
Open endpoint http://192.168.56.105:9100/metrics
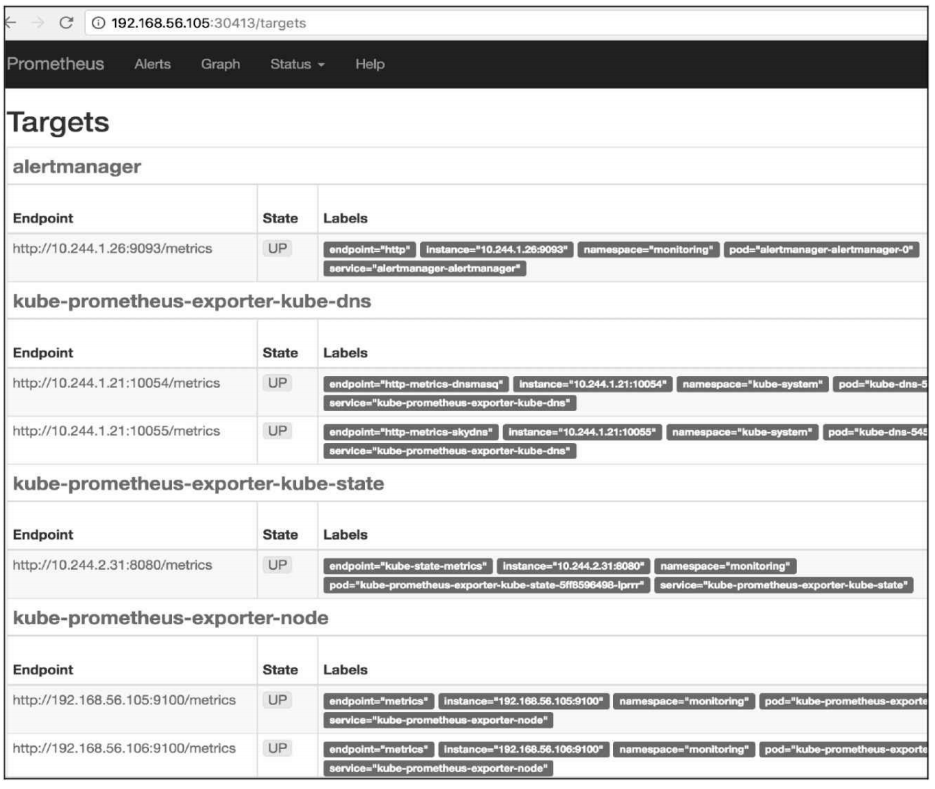pyautogui.click(x=124, y=700)
